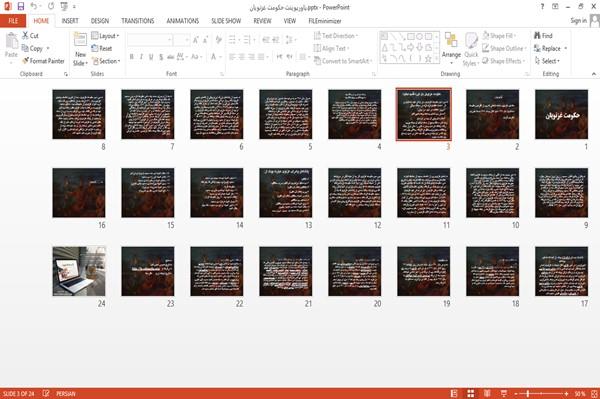
Task: Click the Reset slide button
Action: [x=102, y=48]
